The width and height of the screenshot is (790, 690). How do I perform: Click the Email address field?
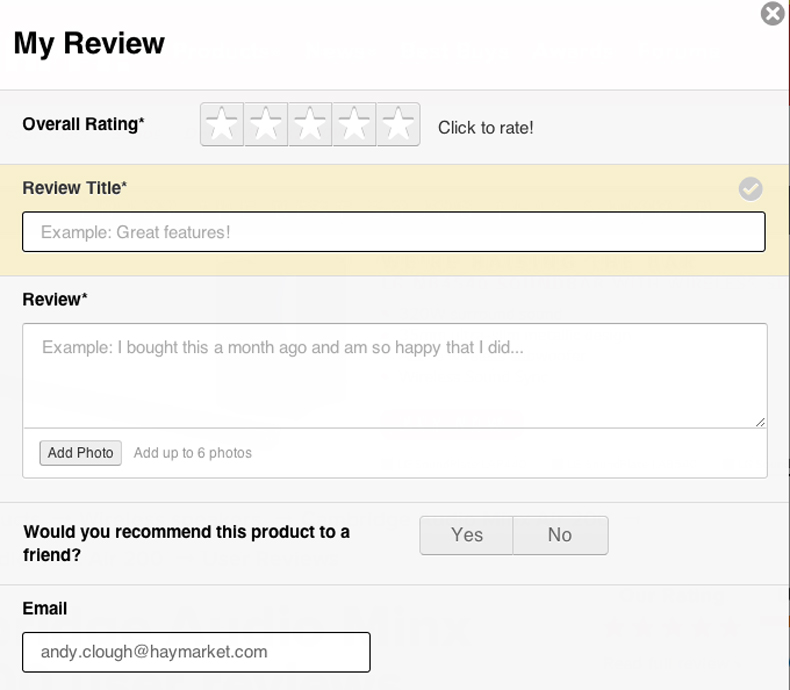pos(196,652)
